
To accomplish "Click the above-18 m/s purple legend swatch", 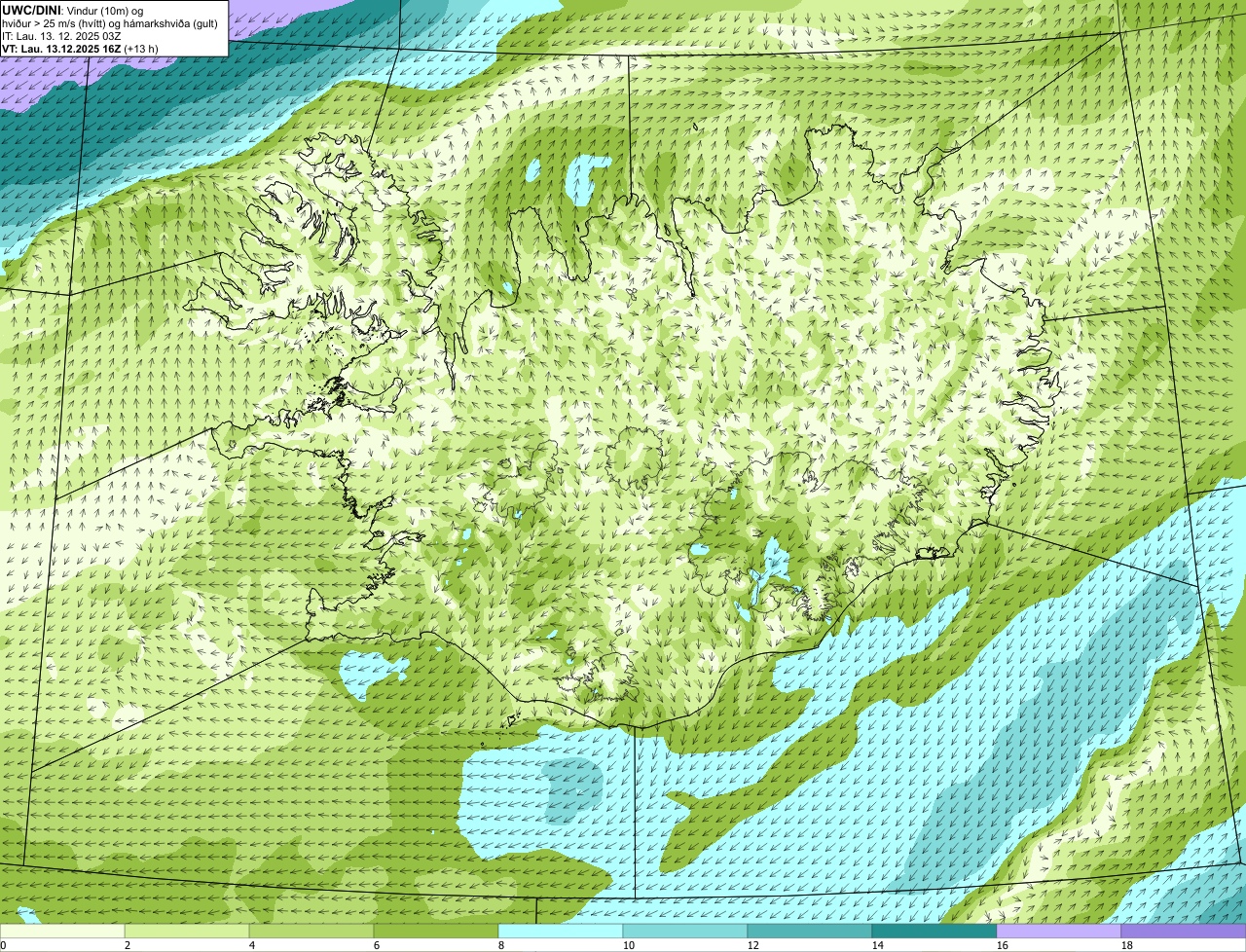I will pyautogui.click(x=1184, y=931).
